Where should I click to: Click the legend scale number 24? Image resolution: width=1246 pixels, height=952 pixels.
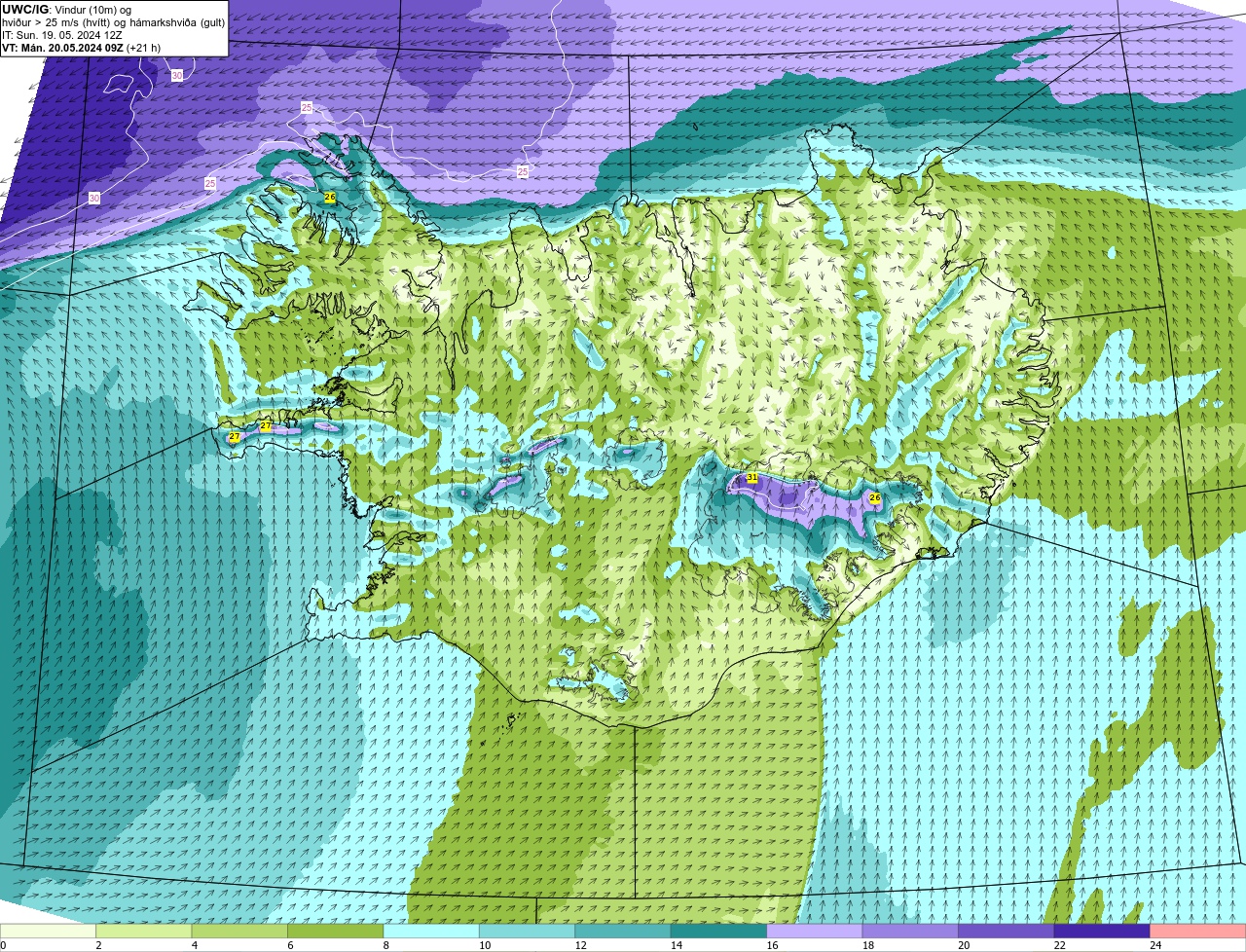pyautogui.click(x=1154, y=945)
